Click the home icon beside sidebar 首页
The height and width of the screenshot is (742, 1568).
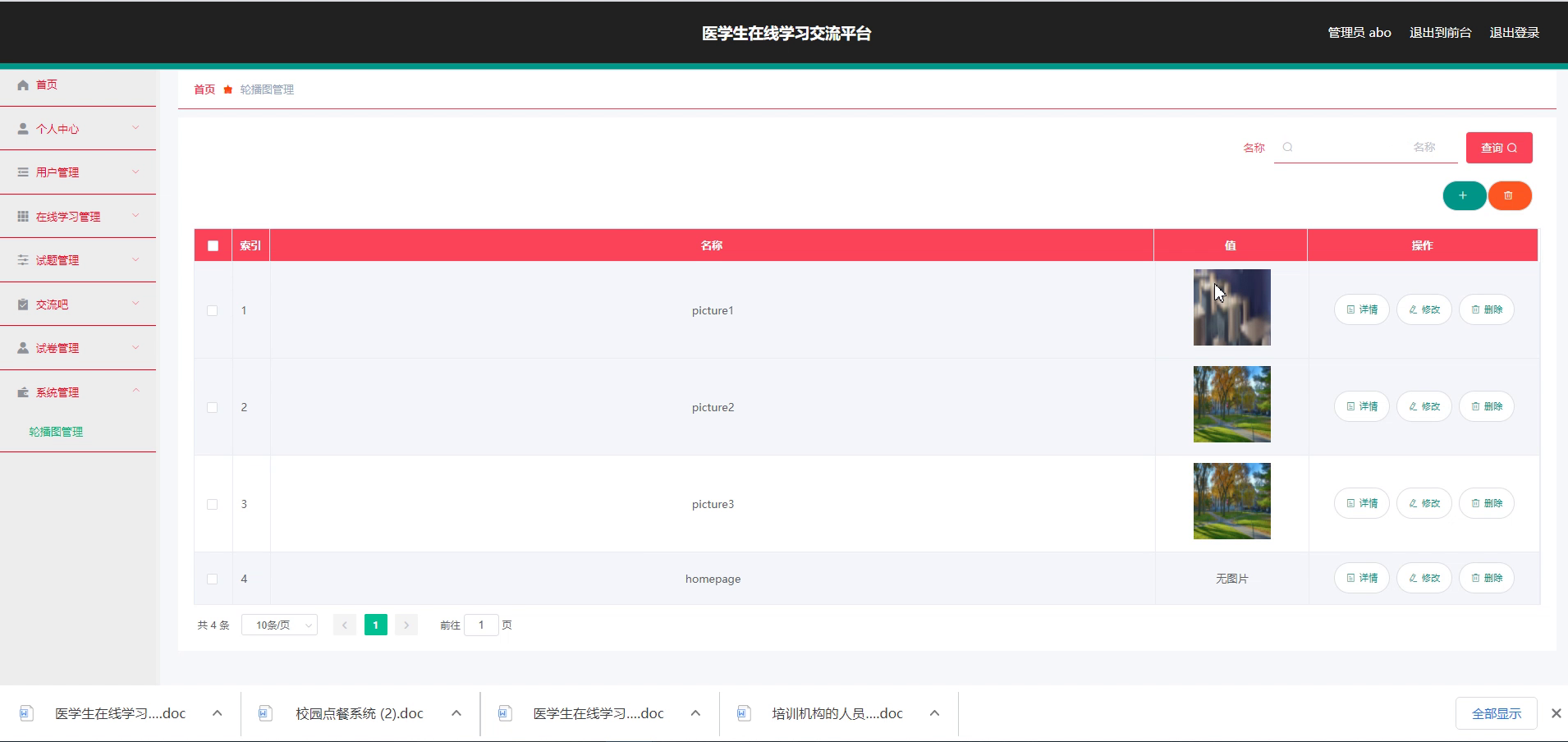pos(23,85)
